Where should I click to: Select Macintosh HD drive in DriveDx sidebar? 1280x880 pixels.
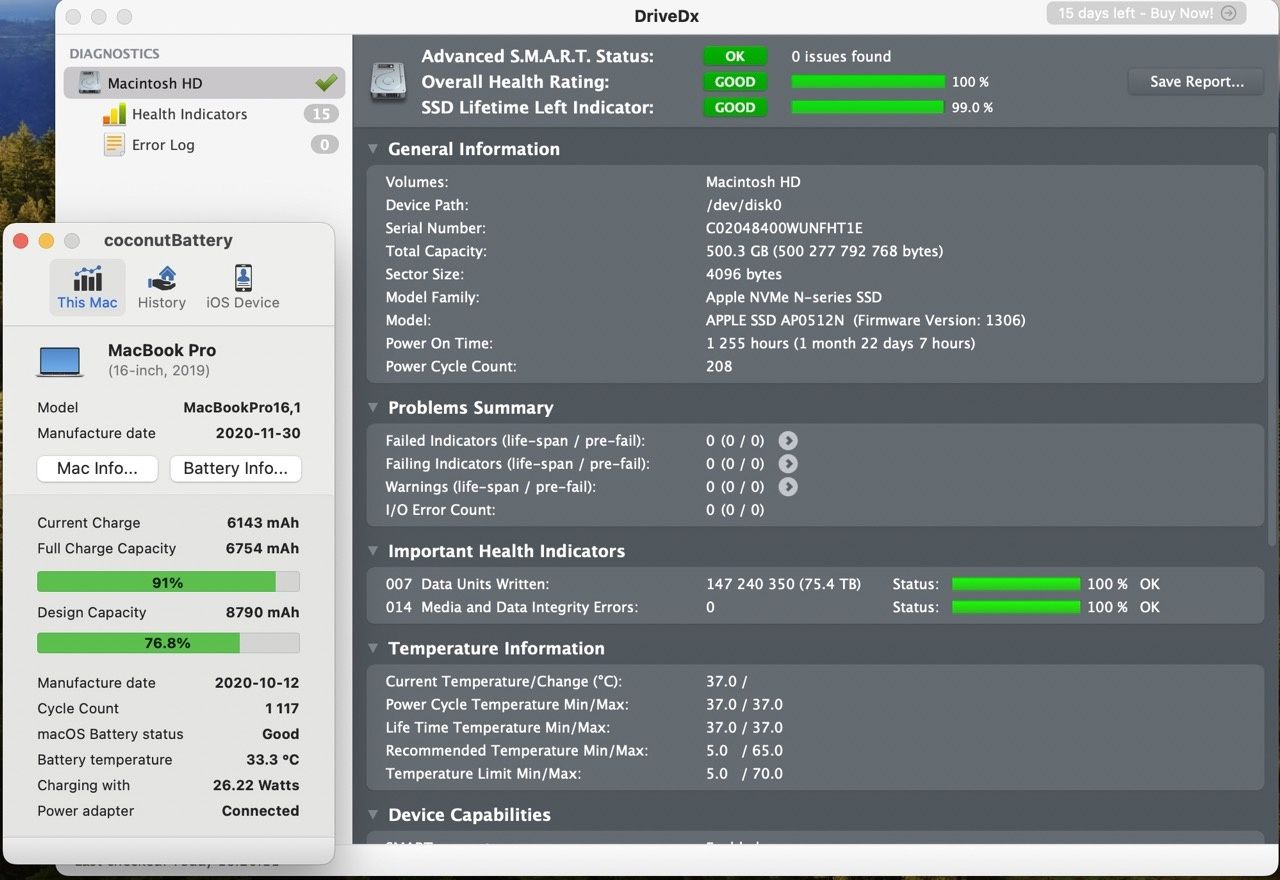(204, 83)
